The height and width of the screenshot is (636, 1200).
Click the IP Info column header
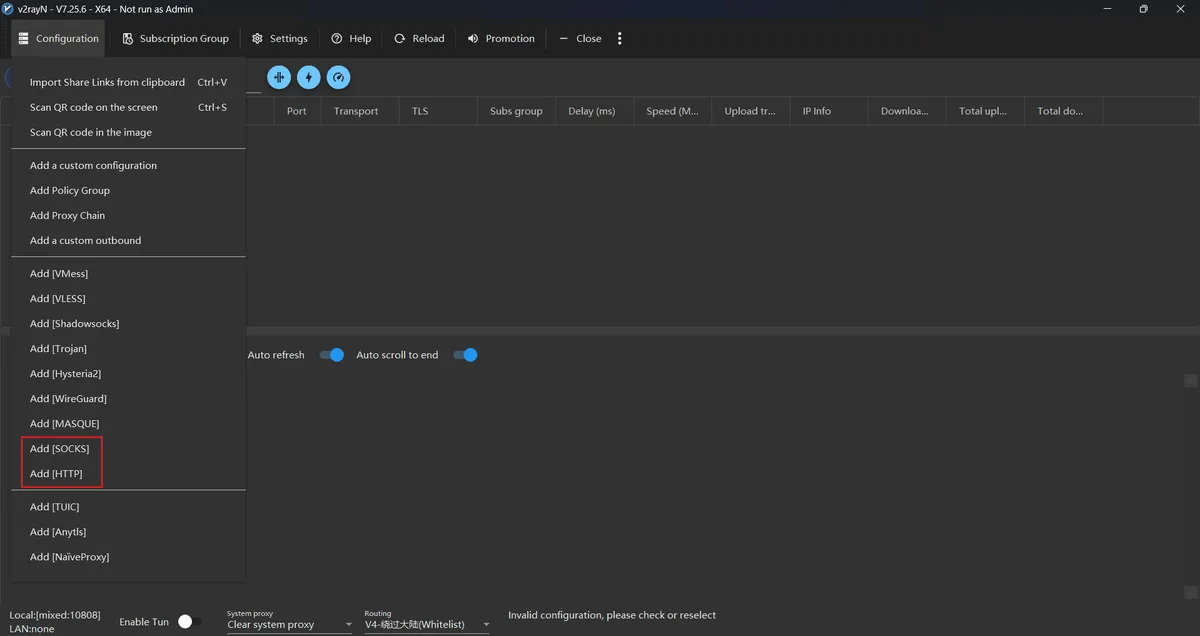tap(829, 111)
